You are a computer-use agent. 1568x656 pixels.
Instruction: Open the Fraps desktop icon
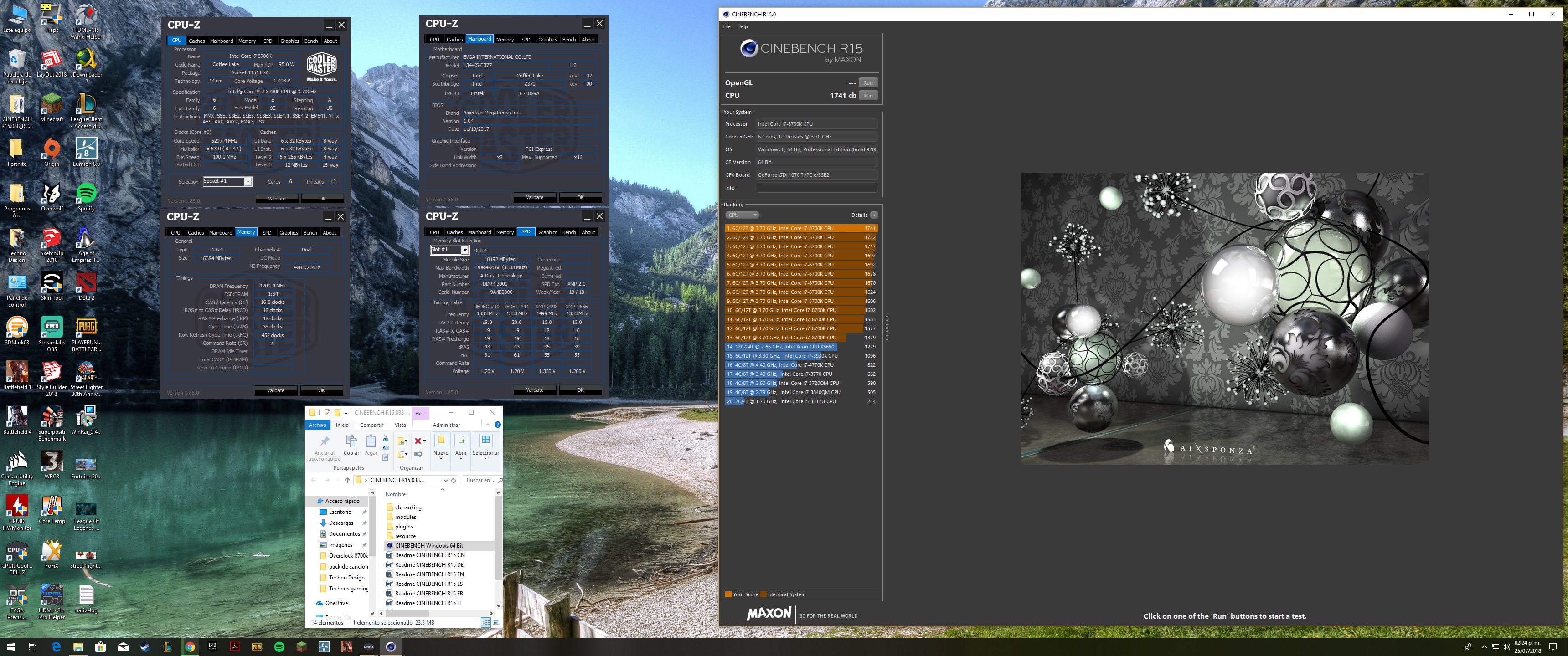52,18
